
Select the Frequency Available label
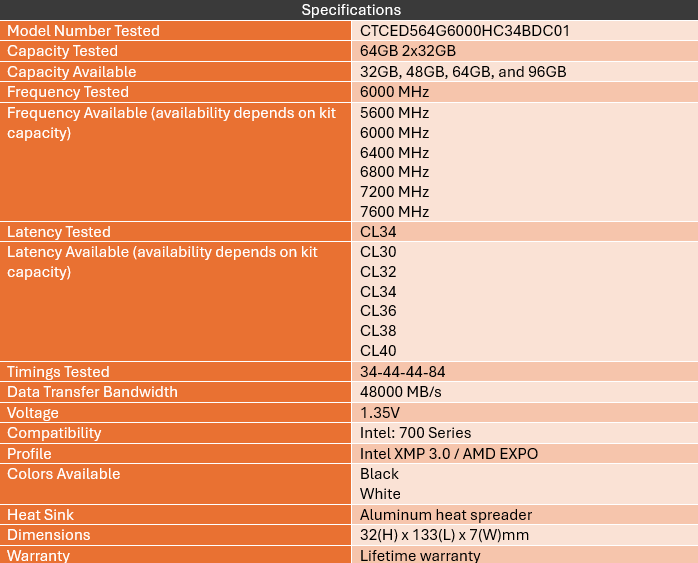point(171,123)
